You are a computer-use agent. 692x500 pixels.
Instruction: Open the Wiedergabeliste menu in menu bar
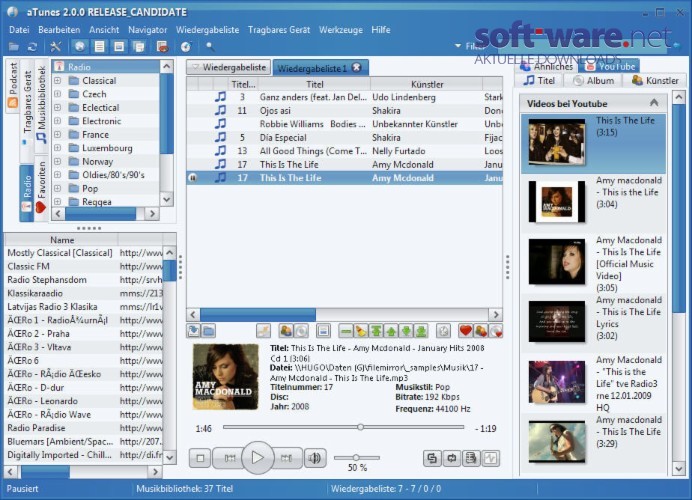pos(207,30)
